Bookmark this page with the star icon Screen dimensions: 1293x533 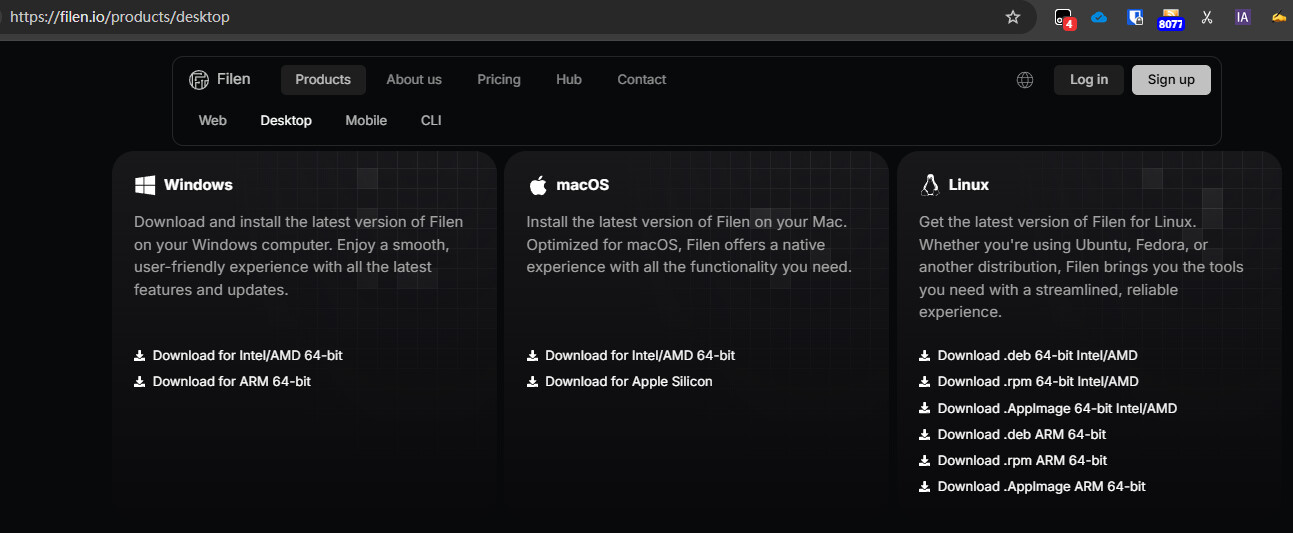1013,17
